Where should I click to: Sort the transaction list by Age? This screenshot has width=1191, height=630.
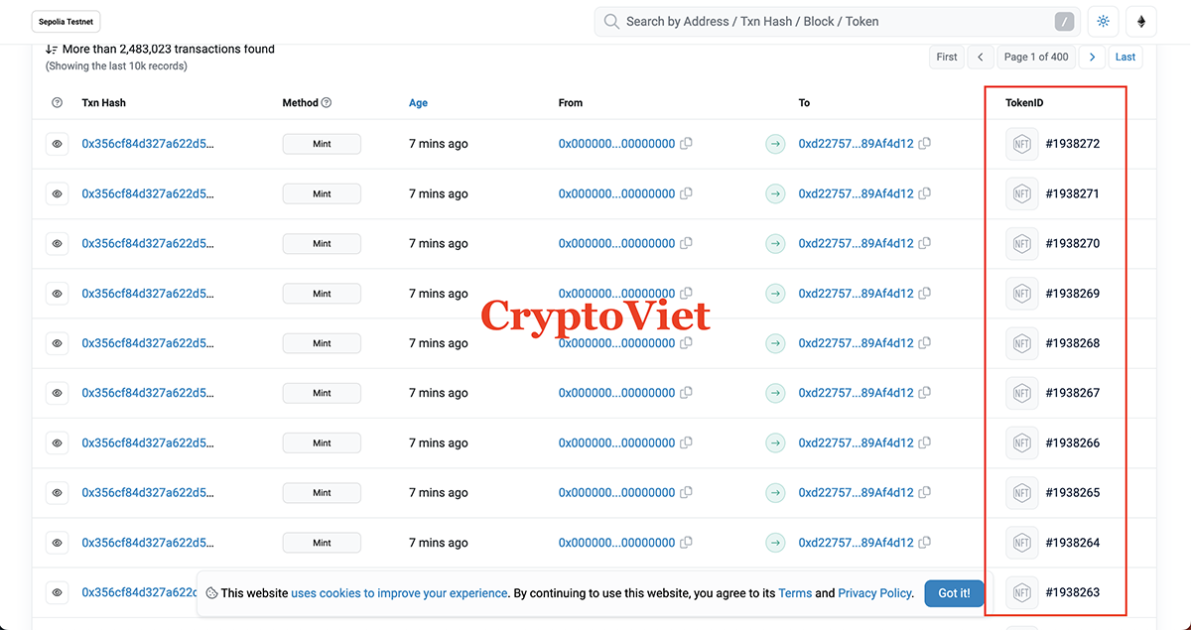[417, 102]
